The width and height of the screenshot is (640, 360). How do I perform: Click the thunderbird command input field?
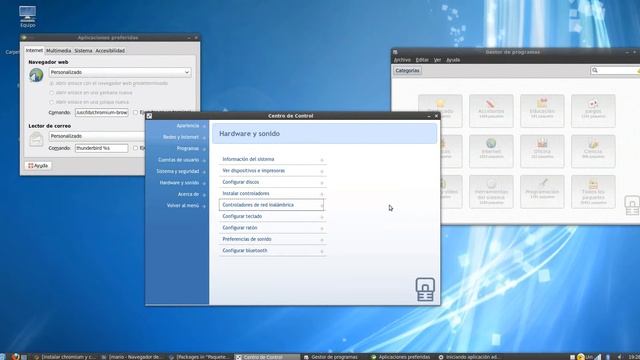(x=102, y=148)
